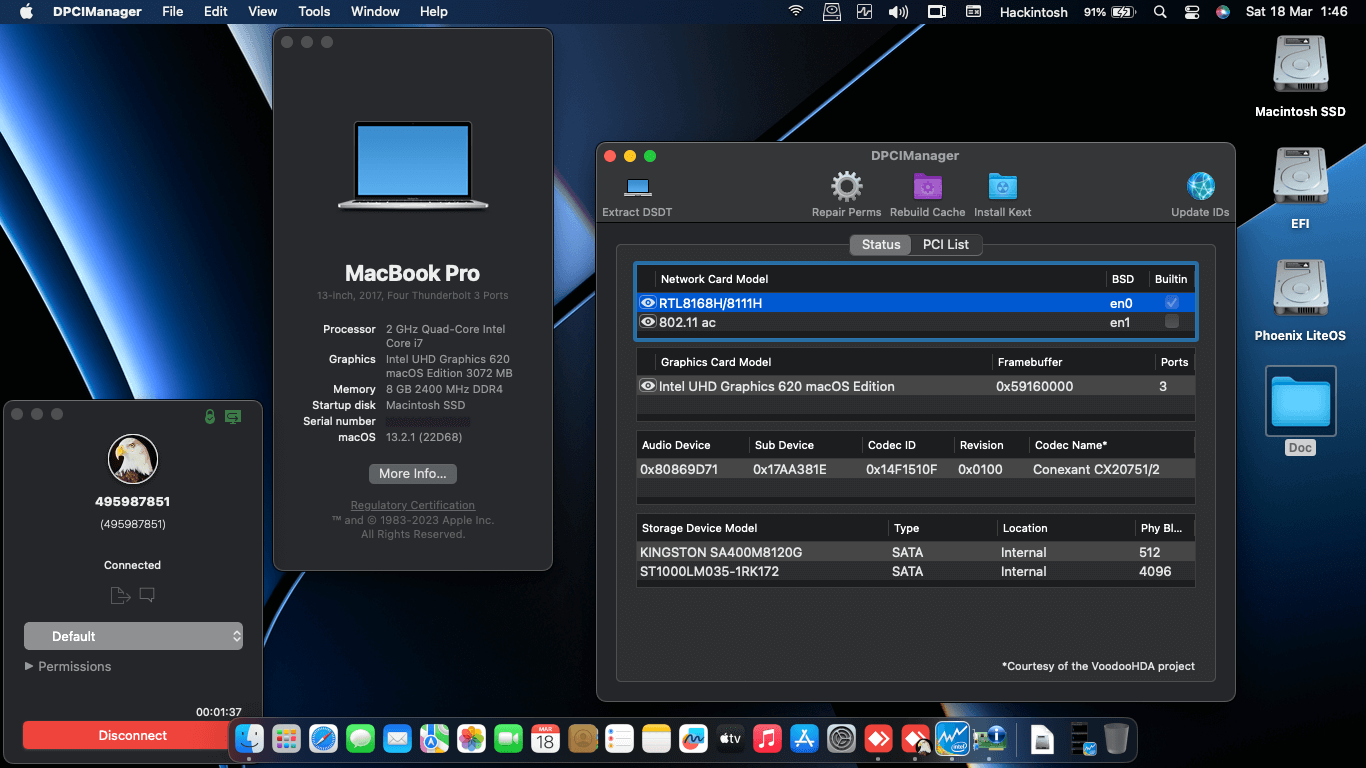This screenshot has height=768, width=1366.
Task: Select the Status tab
Action: point(881,244)
